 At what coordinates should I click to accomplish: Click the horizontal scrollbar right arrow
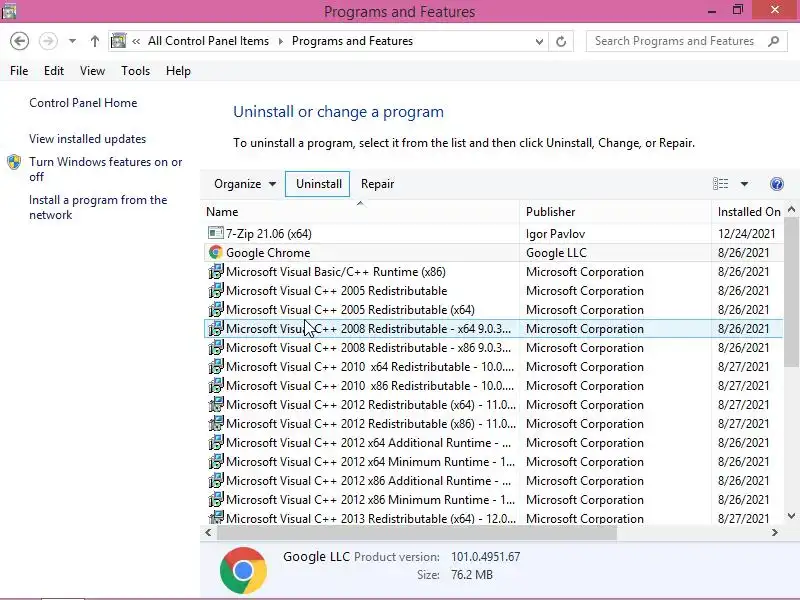click(774, 532)
